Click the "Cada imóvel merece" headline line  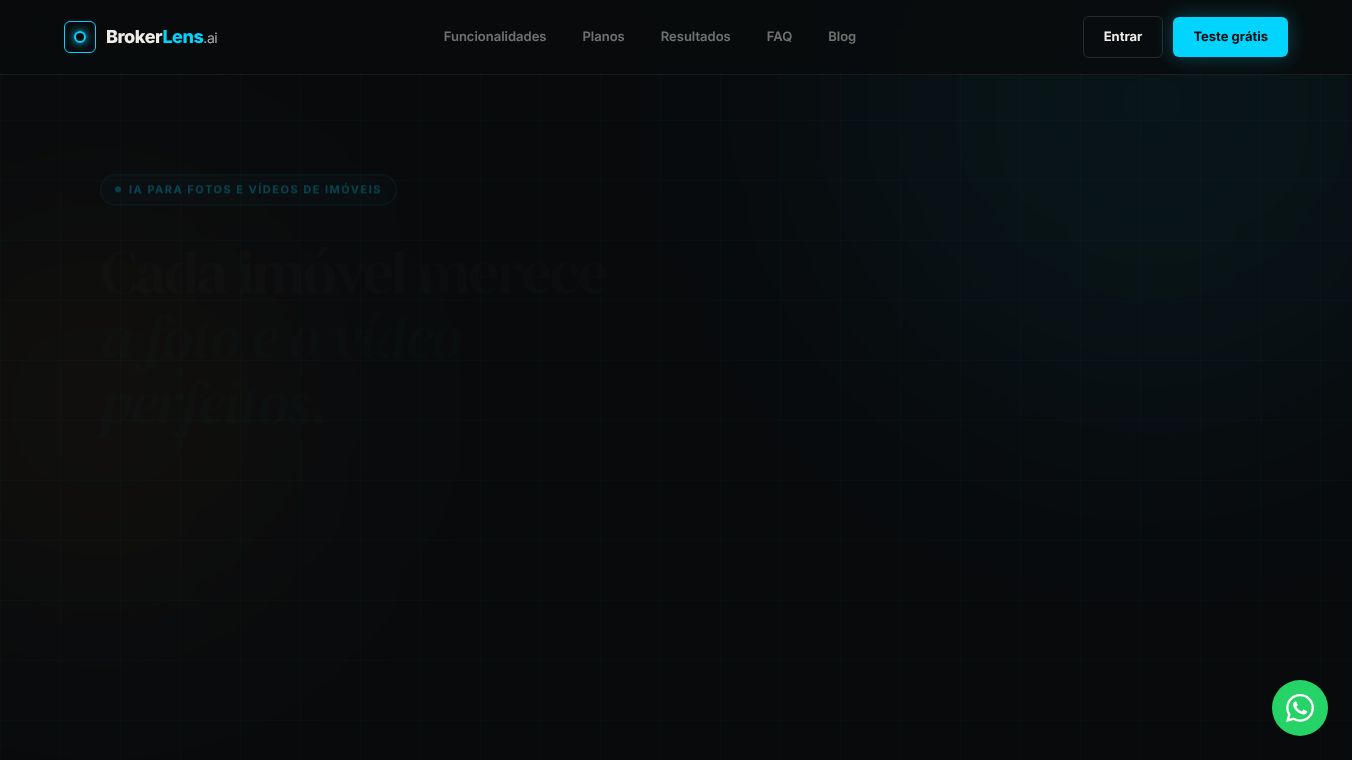click(x=354, y=273)
